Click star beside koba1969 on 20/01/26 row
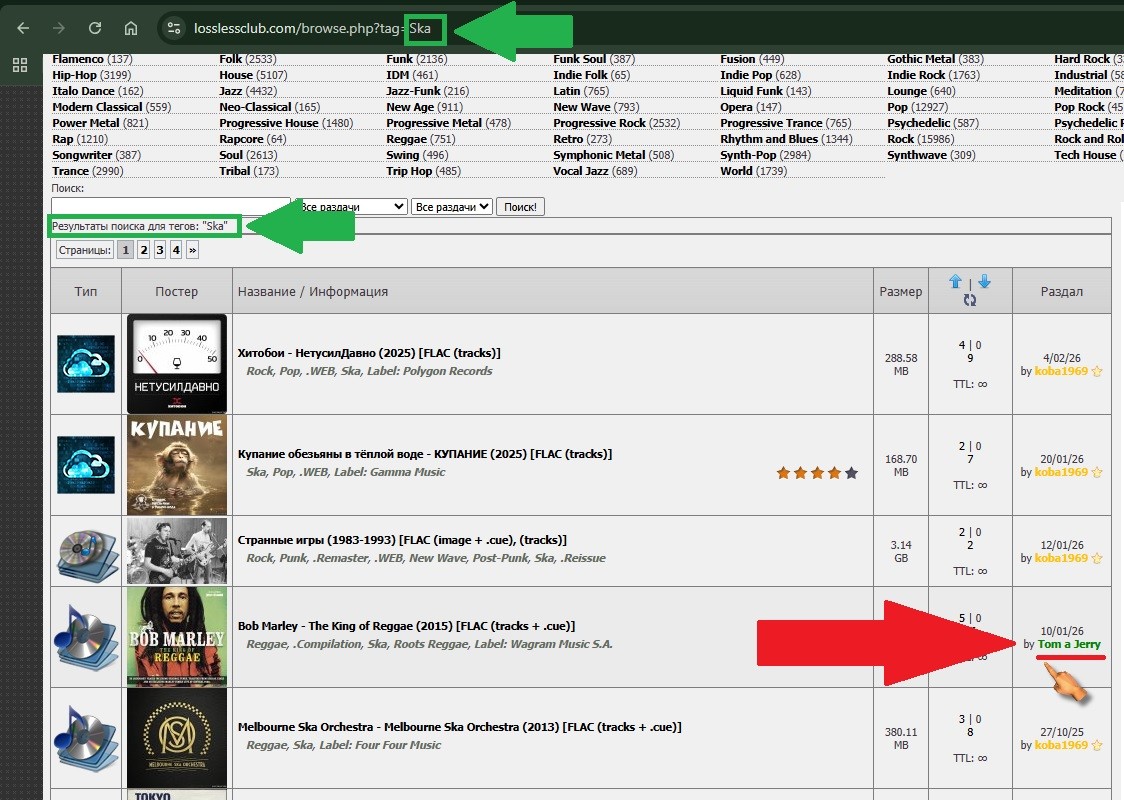The image size is (1124, 800). 1097,472
